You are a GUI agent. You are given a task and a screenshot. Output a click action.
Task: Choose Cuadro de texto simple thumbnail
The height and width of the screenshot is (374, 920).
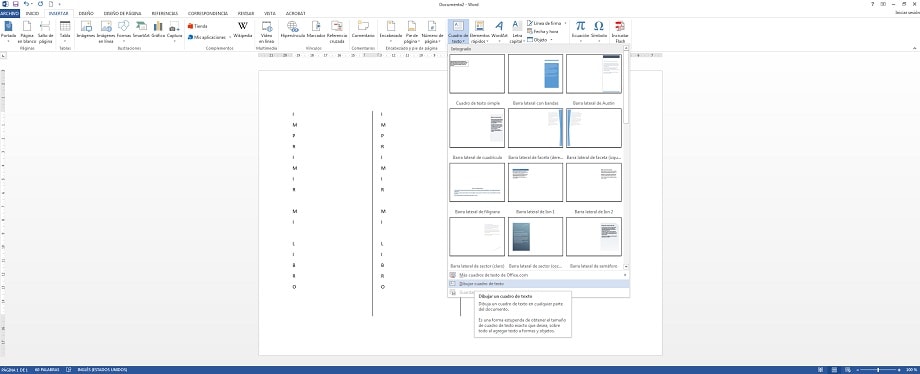point(477,73)
